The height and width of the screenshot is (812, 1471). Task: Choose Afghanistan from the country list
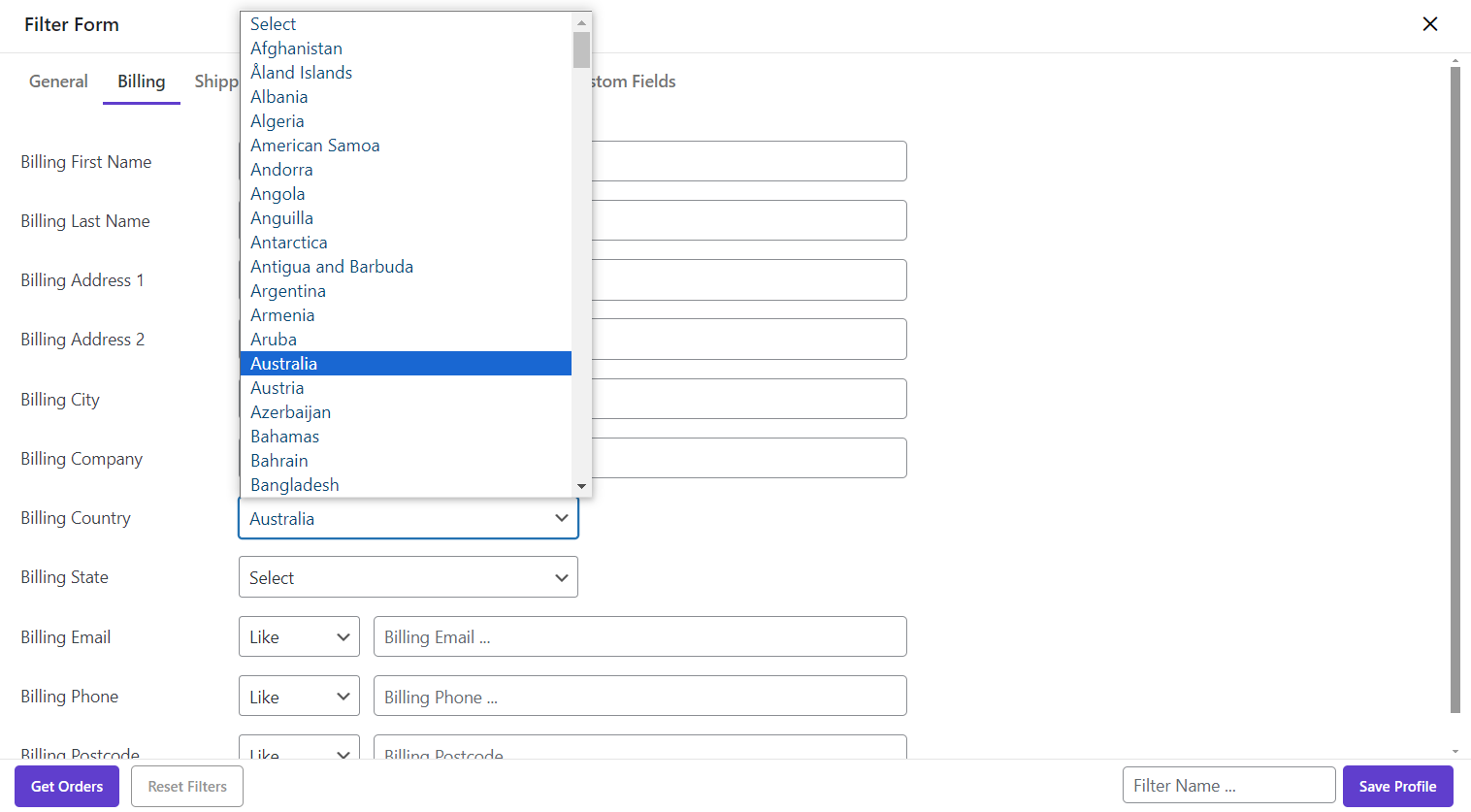(296, 49)
